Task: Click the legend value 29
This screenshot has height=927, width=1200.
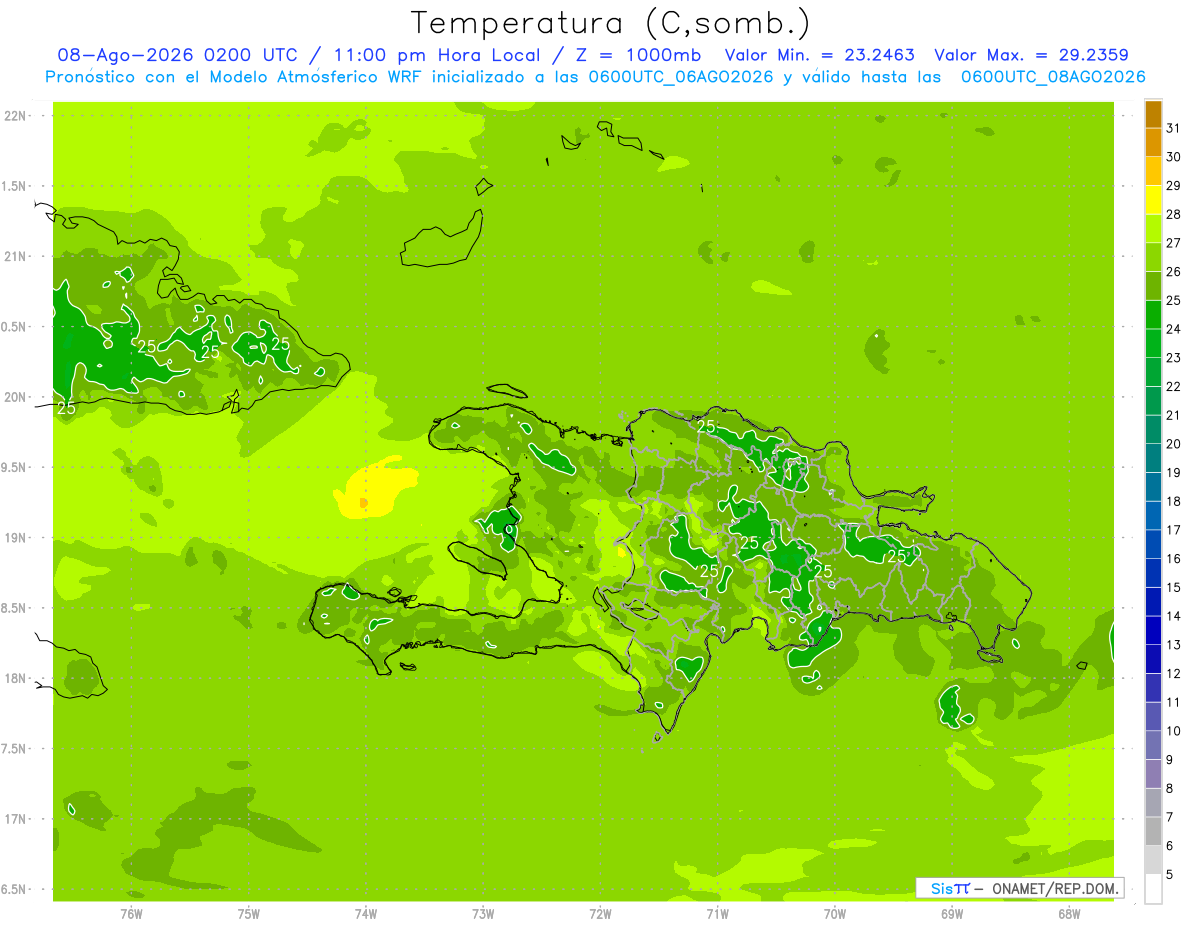Action: [1173, 186]
